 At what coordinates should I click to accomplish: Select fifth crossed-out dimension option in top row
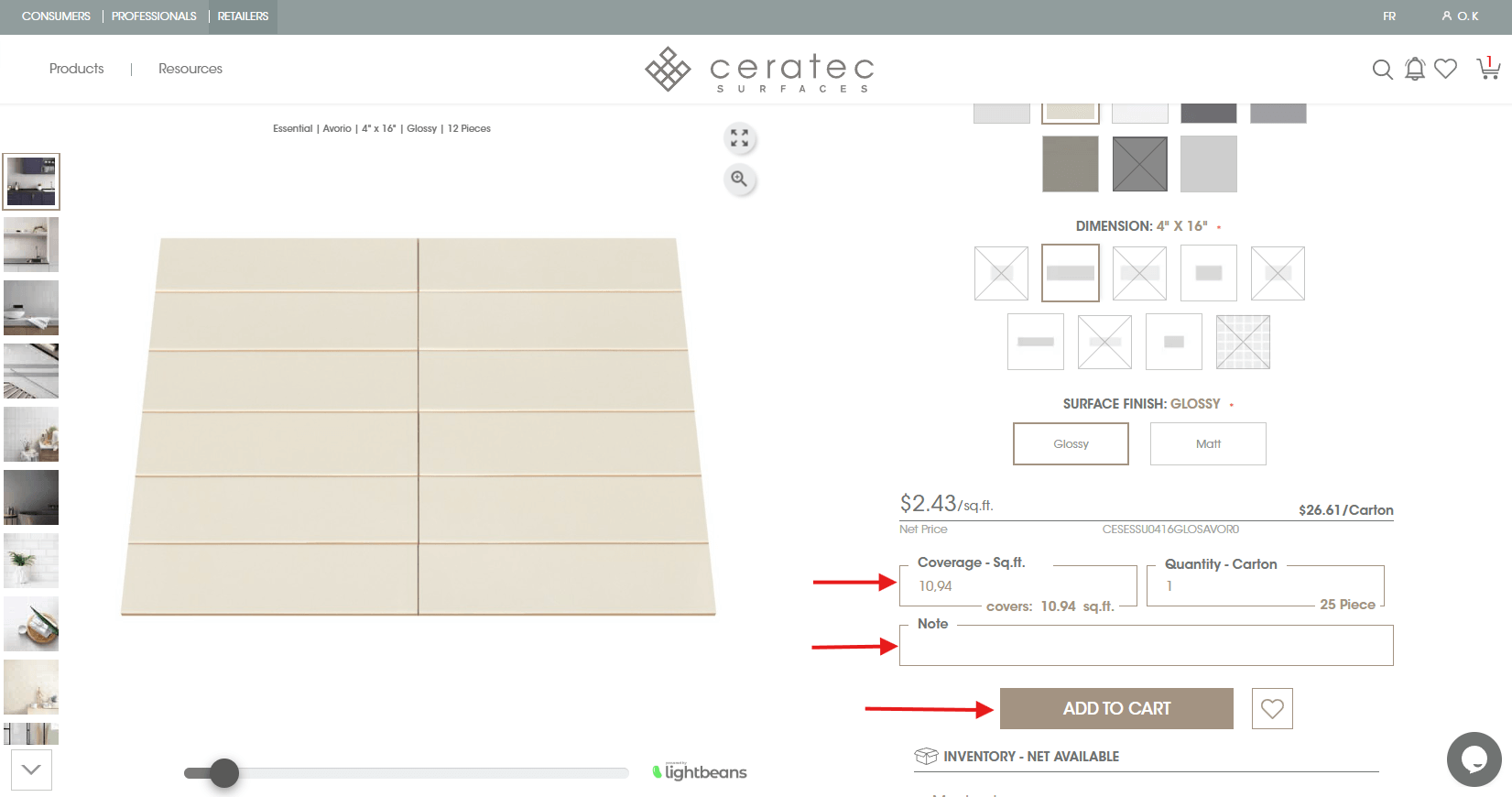(x=1278, y=273)
